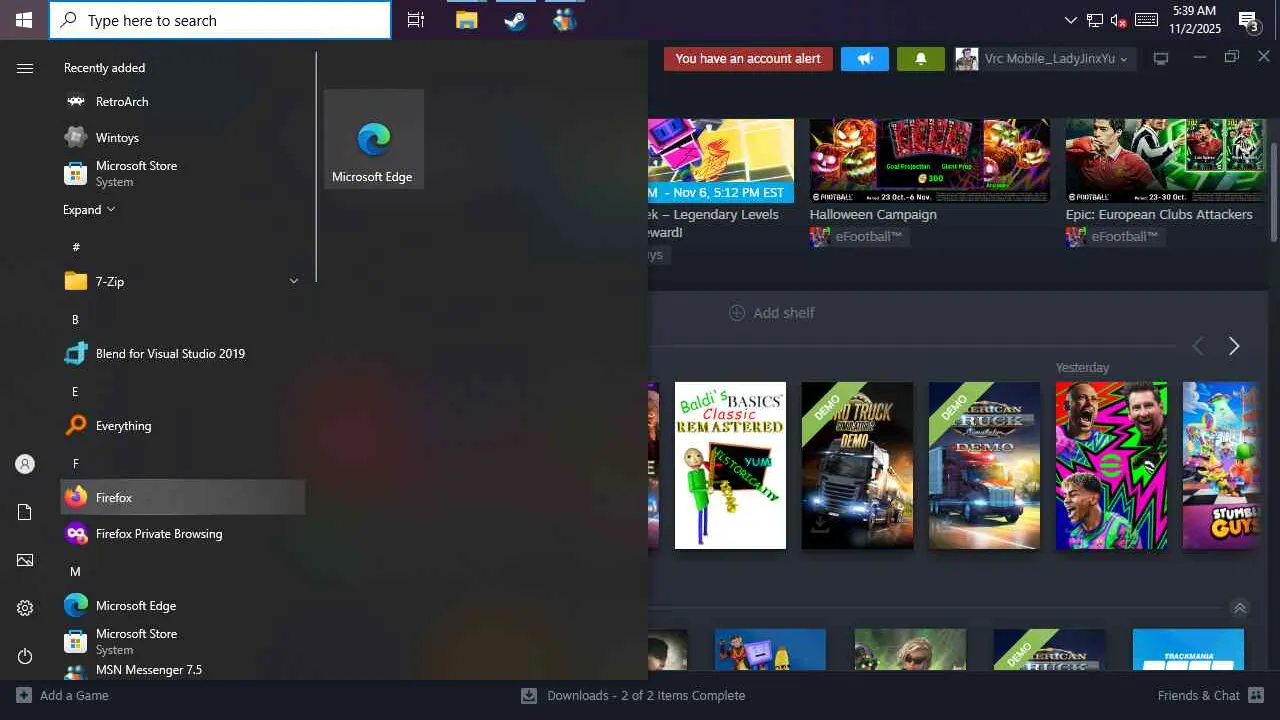Click the taskbar search box

coord(220,20)
